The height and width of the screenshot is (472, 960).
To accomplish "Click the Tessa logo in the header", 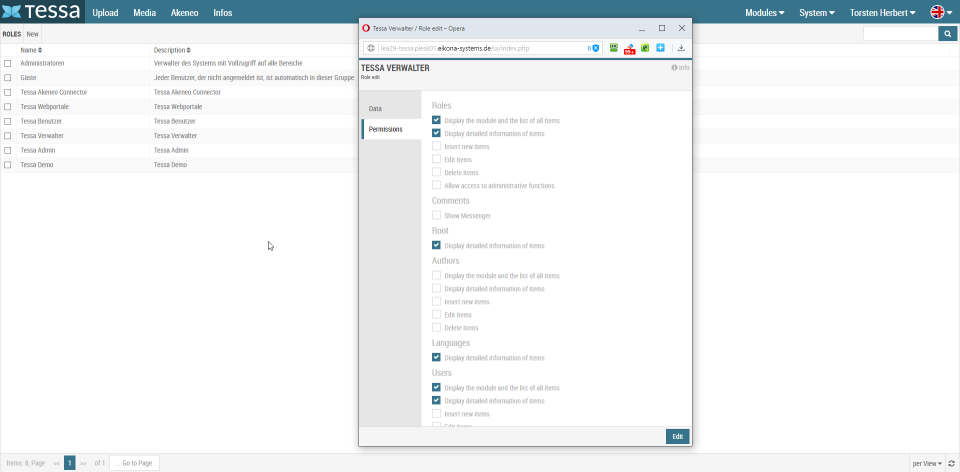I will 42,12.
